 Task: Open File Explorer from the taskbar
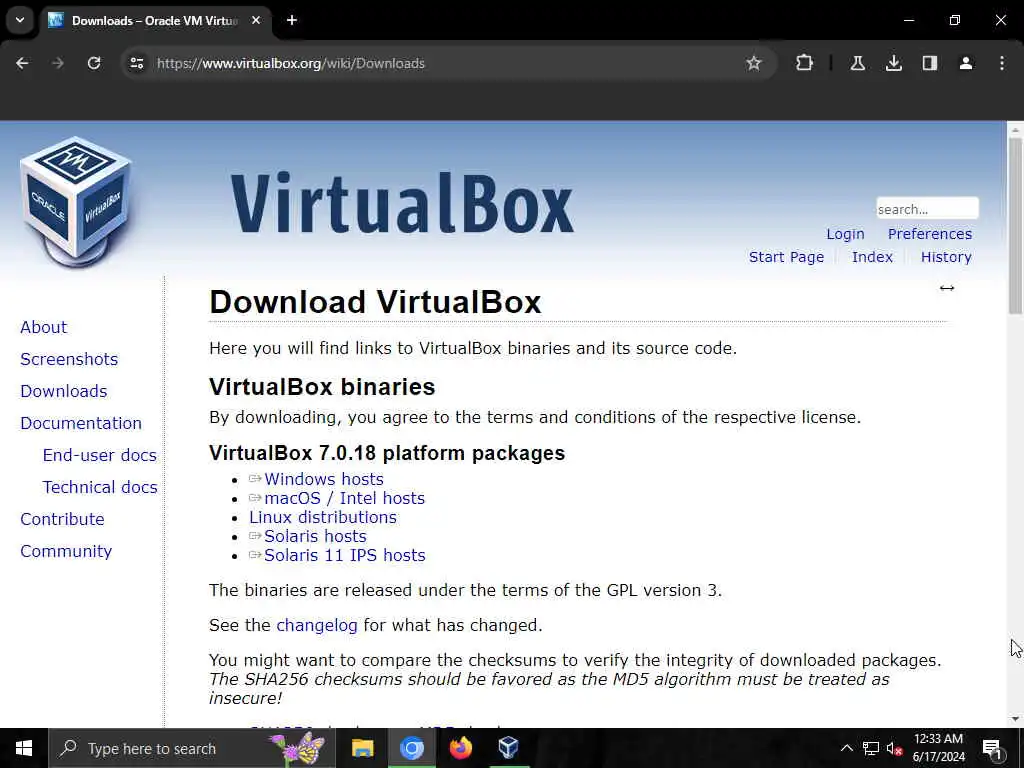coord(362,748)
